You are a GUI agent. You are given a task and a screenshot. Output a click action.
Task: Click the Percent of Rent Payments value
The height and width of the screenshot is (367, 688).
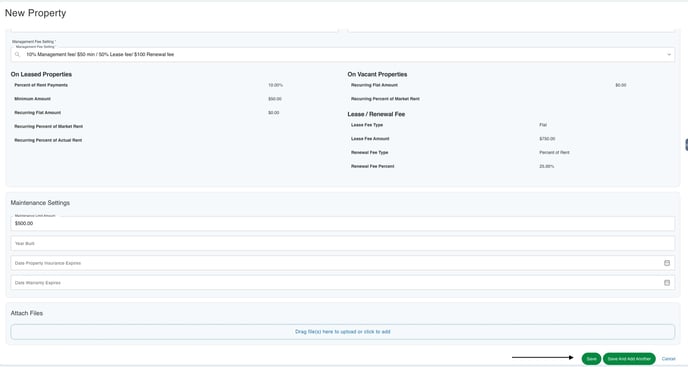click(276, 85)
